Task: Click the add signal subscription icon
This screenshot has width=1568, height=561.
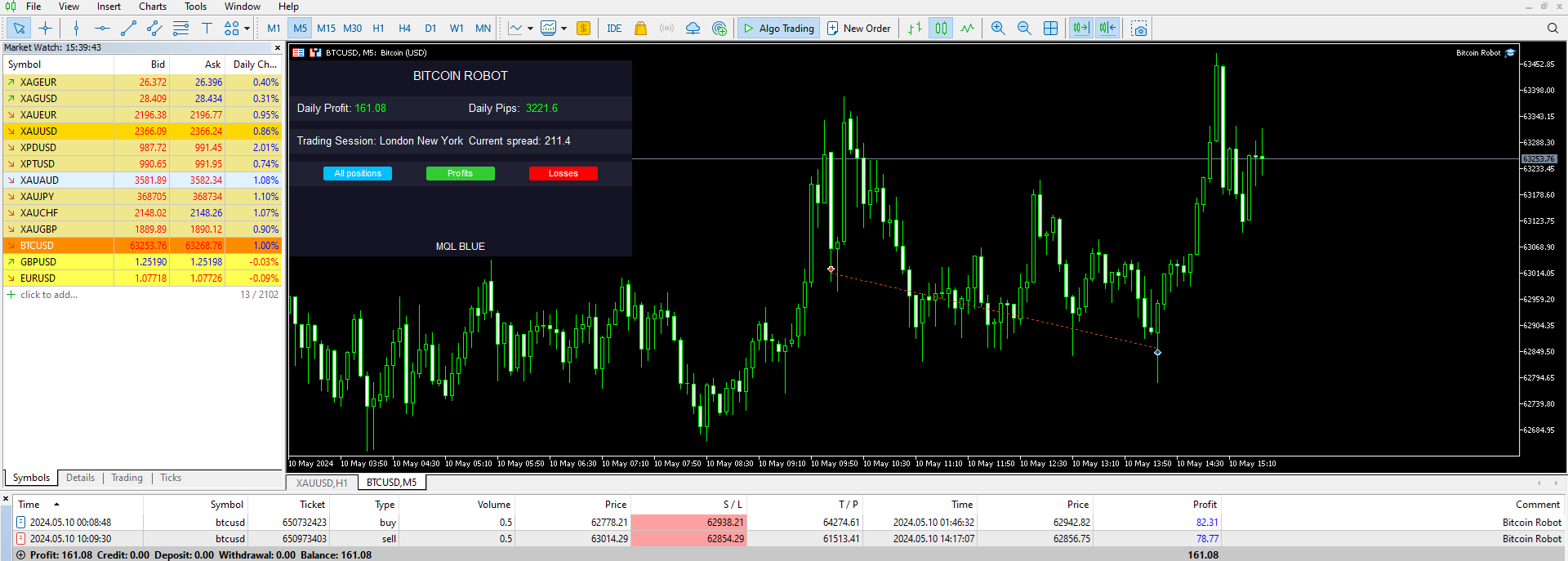Action: 719,29
